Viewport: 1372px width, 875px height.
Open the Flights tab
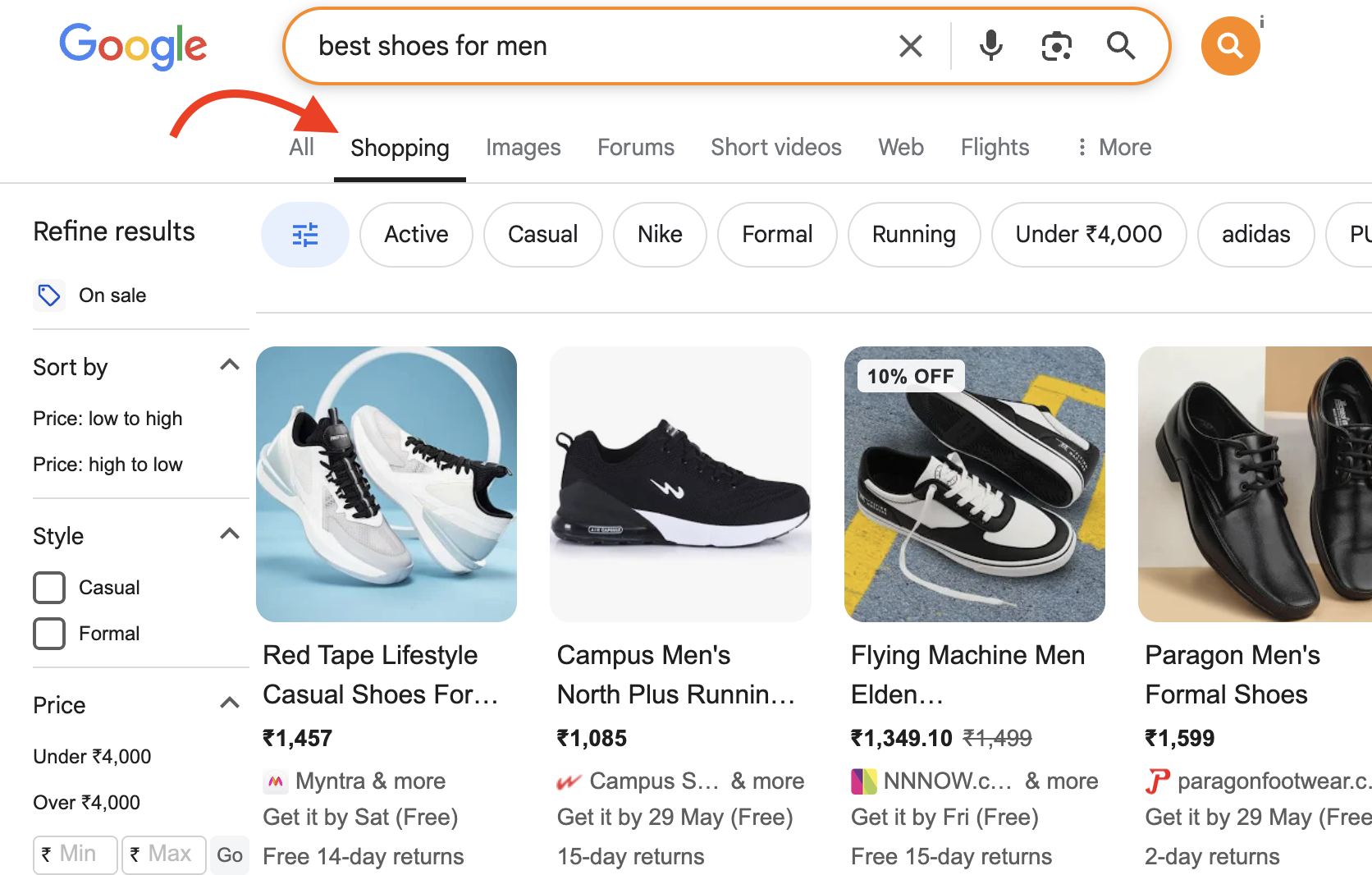(x=995, y=147)
